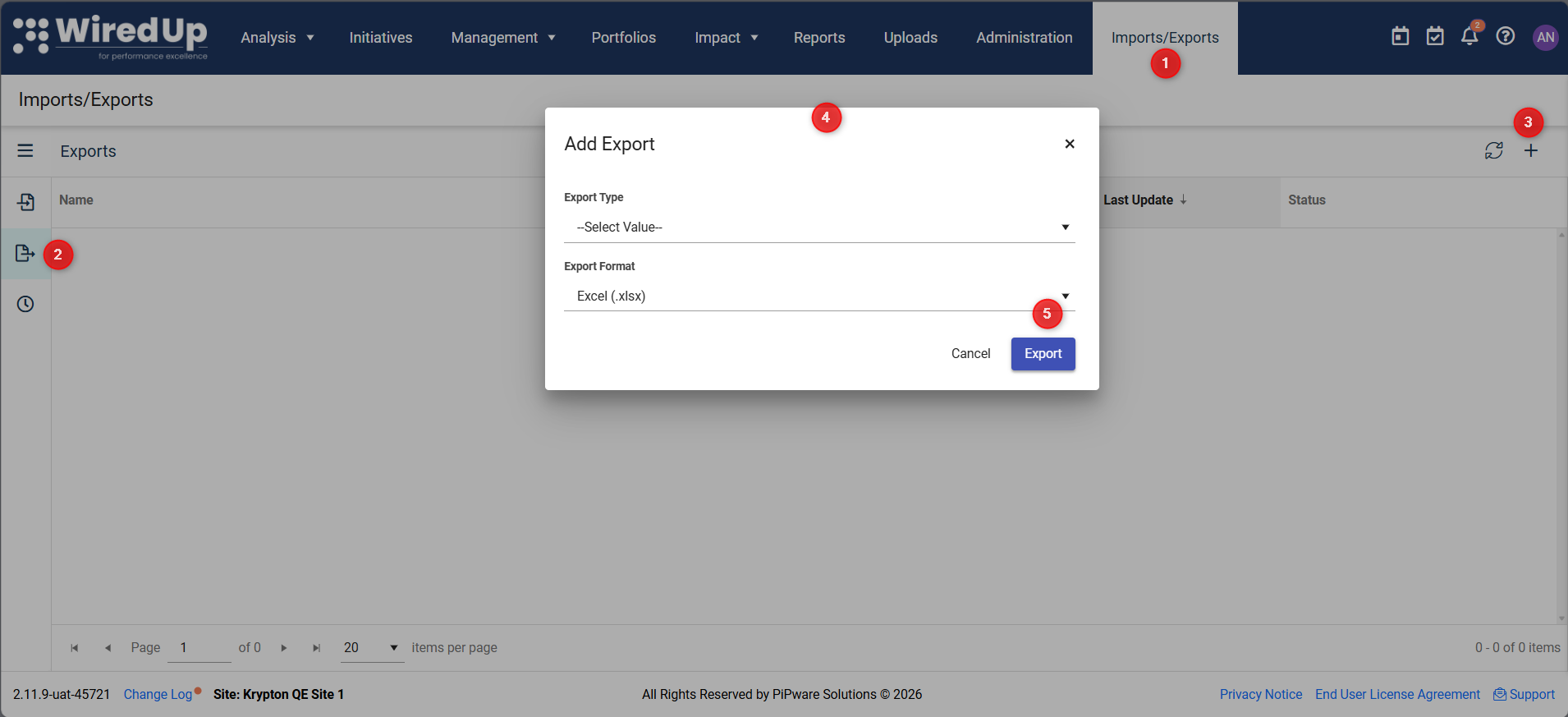Refresh the exports list
Screen dimensions: 1568x717
coord(1494,151)
